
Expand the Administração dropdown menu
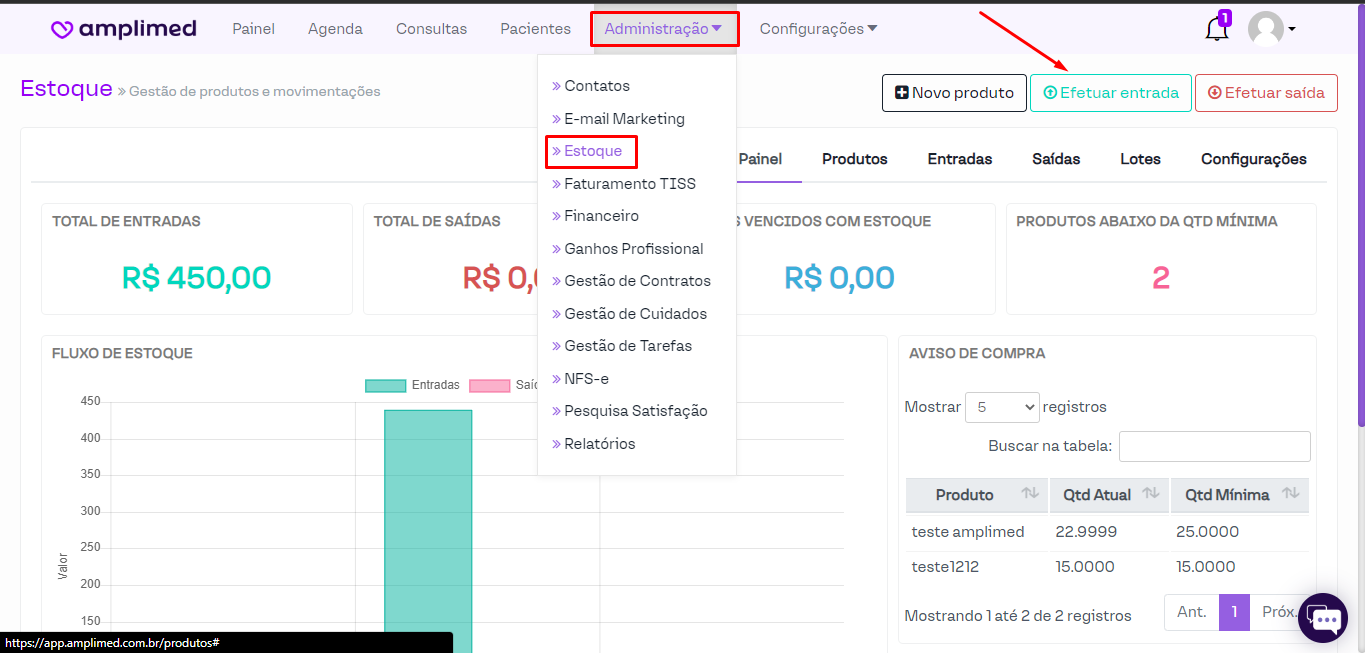[664, 29]
